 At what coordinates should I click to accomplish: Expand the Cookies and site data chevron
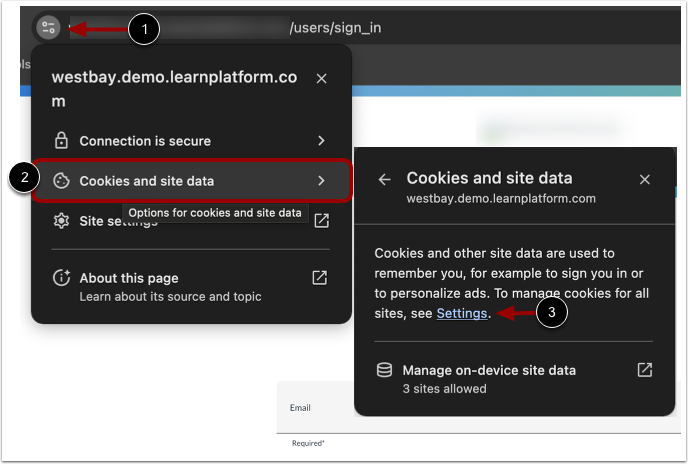click(322, 180)
